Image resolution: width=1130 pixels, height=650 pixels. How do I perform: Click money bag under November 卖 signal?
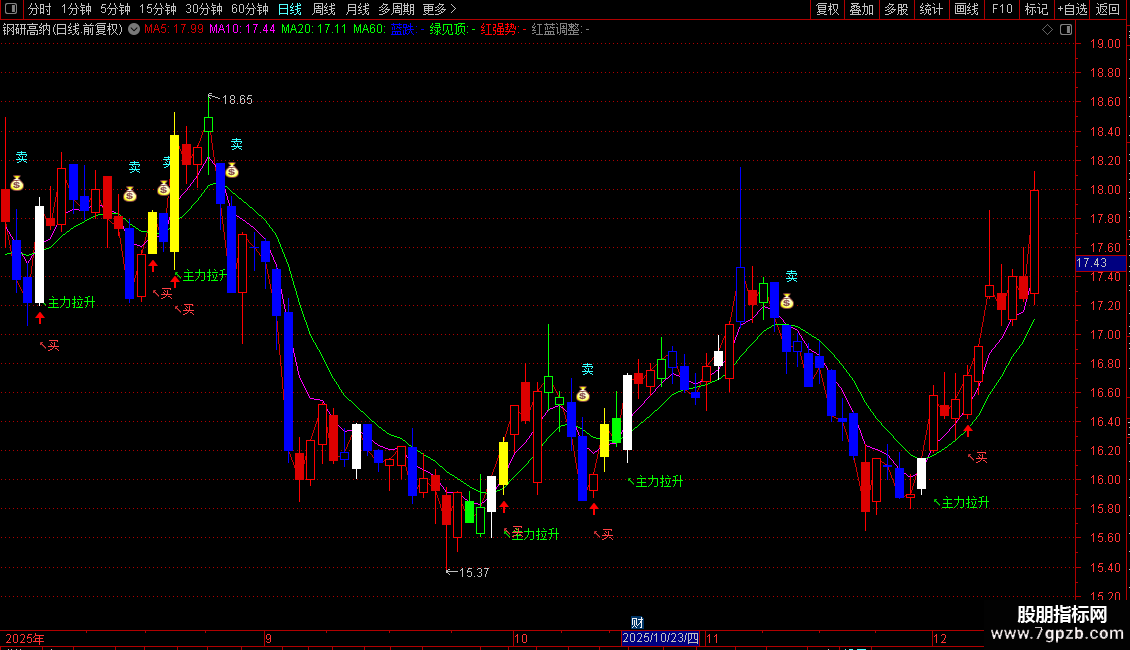[787, 300]
